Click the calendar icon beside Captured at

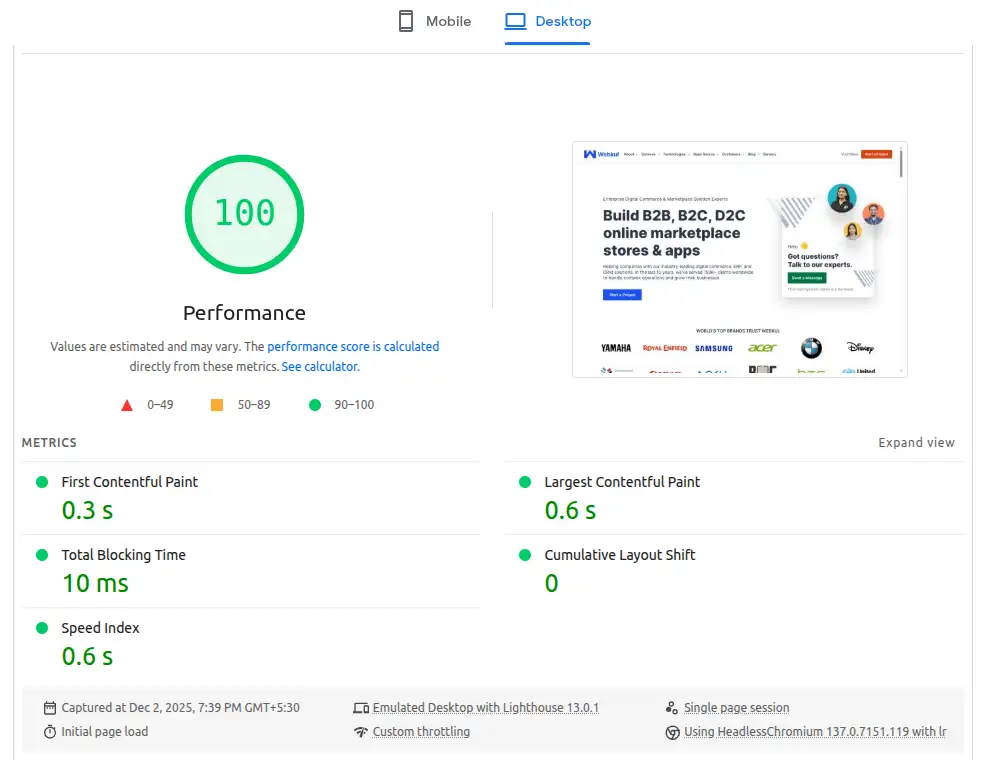pyautogui.click(x=50, y=708)
